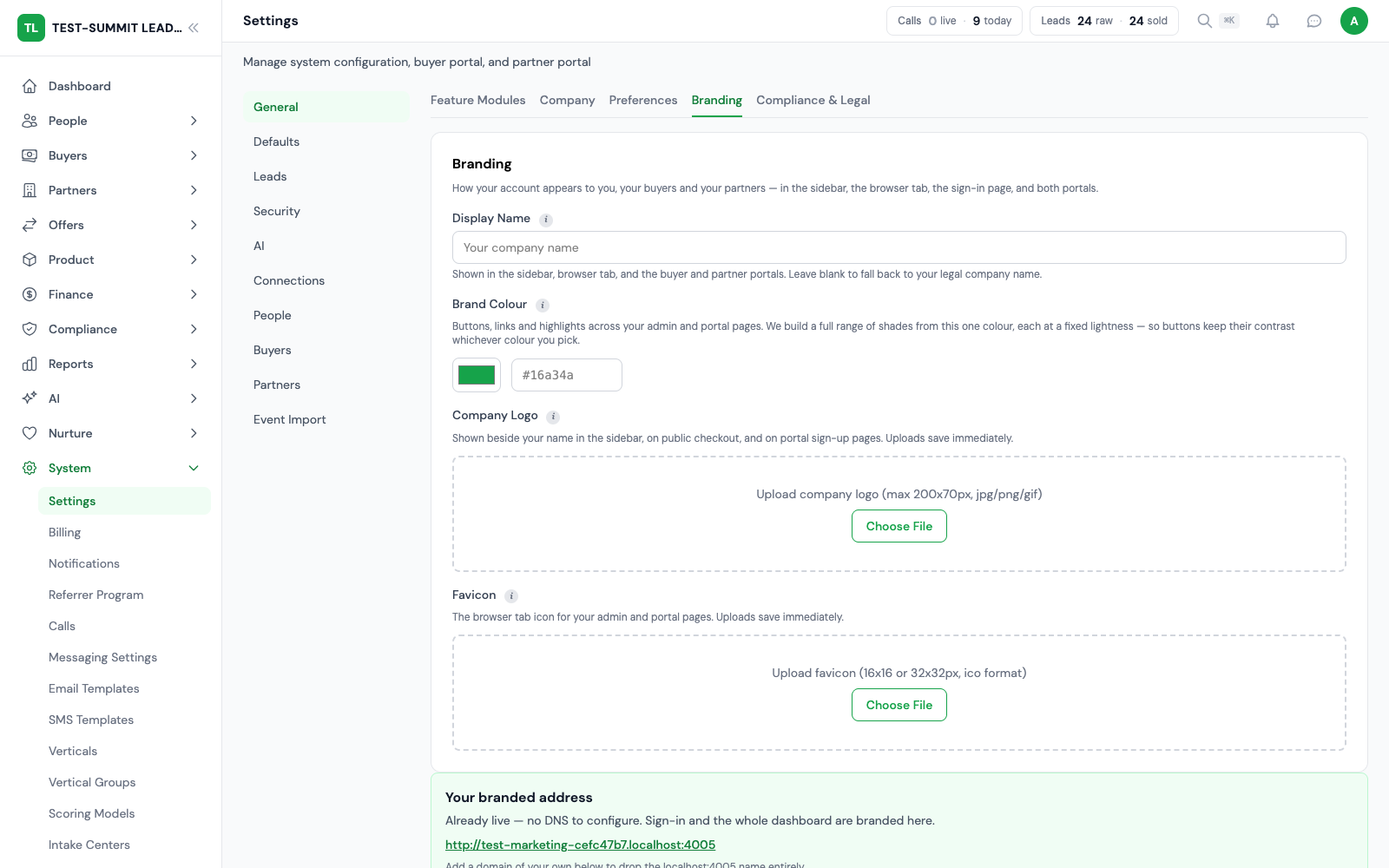The image size is (1389, 868).
Task: Choose File for the company logo upload
Action: tap(899, 526)
